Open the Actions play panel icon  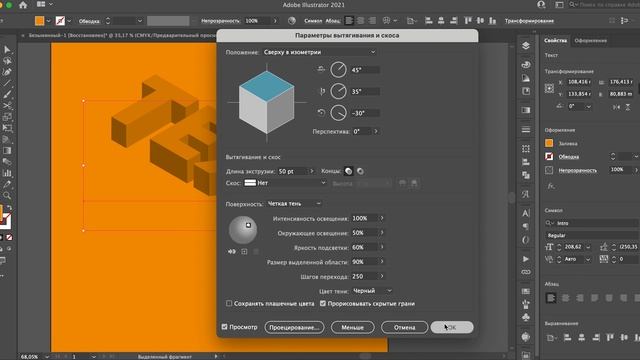(526, 259)
